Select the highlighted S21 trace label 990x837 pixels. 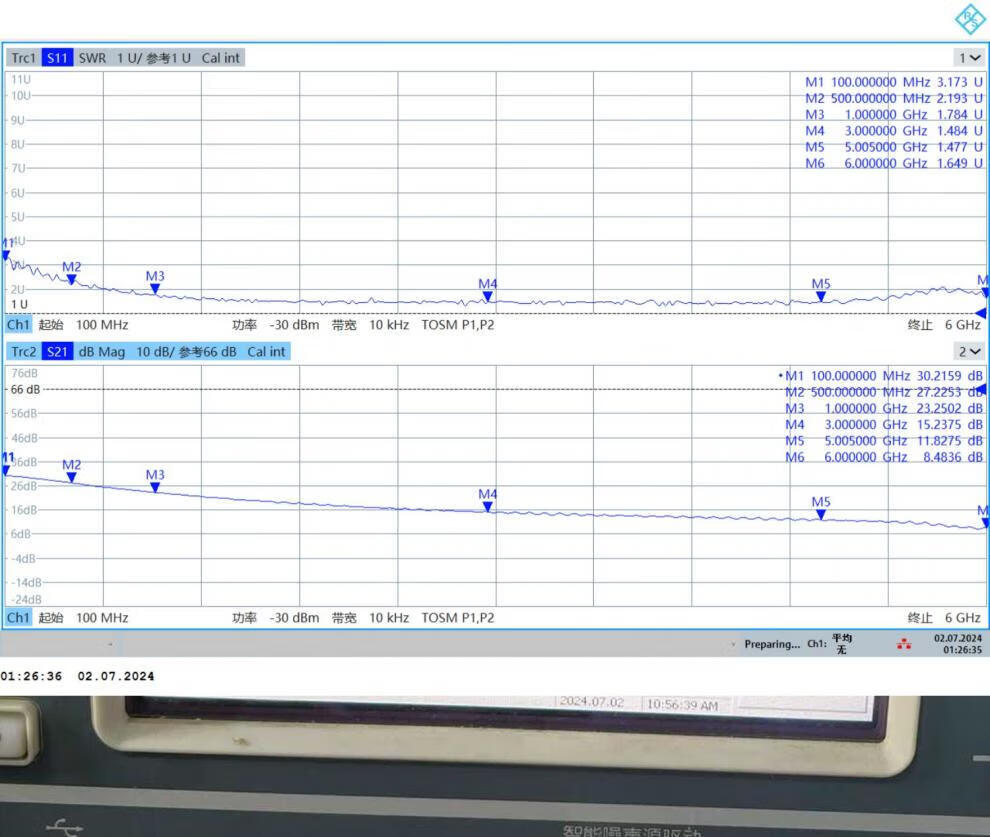58,351
